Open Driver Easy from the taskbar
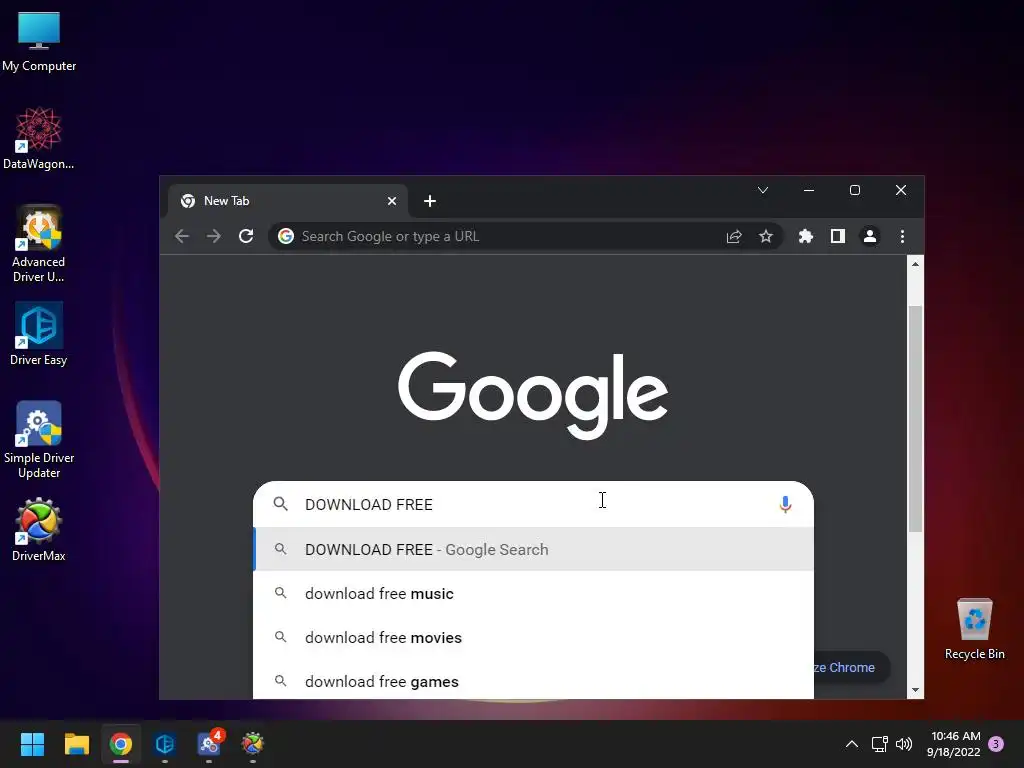 point(165,744)
